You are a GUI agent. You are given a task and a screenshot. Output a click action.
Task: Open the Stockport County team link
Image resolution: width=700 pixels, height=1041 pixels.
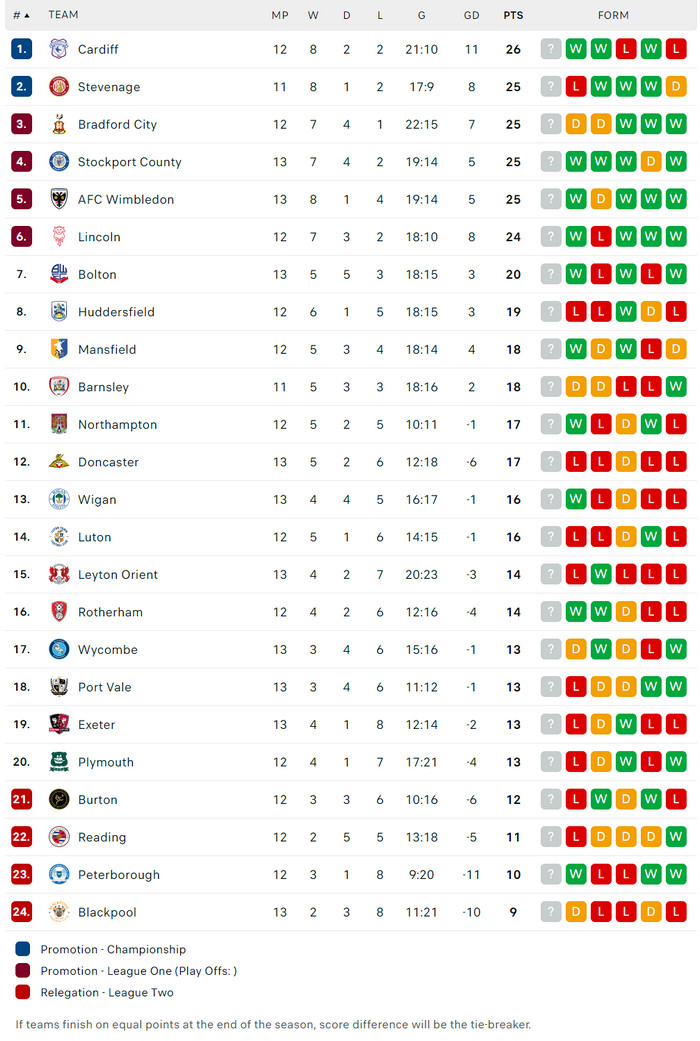pyautogui.click(x=129, y=162)
